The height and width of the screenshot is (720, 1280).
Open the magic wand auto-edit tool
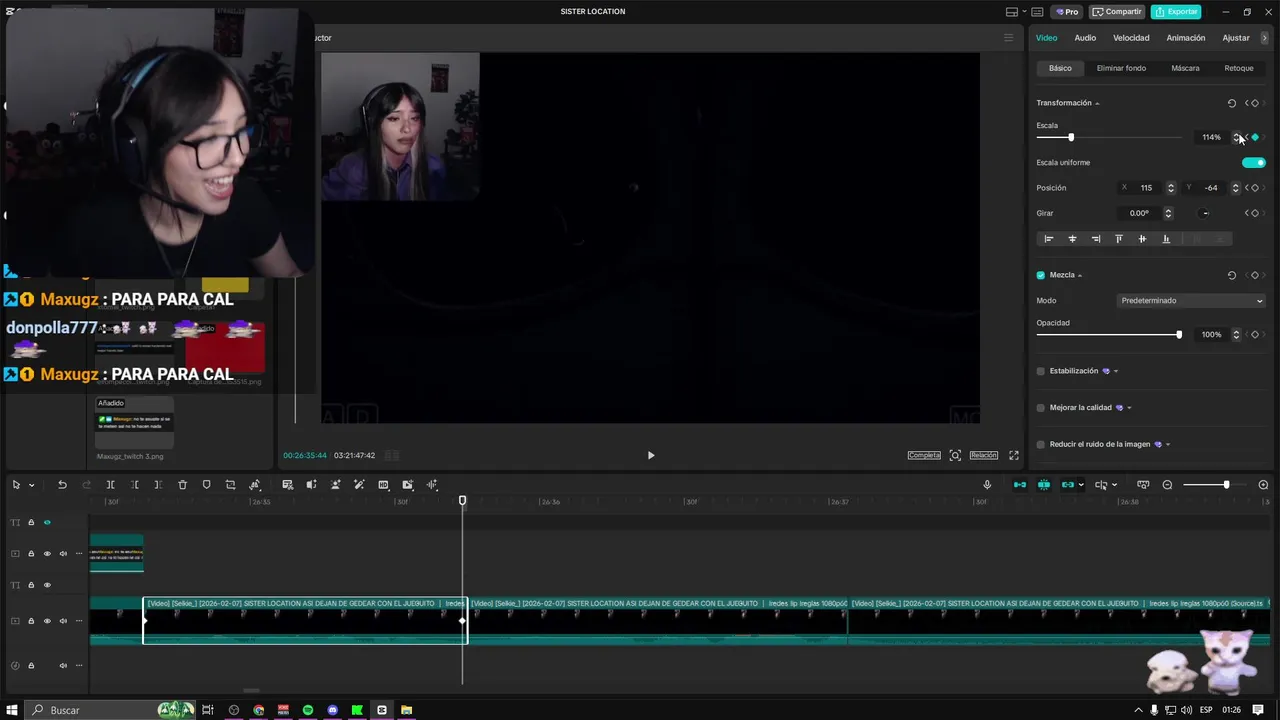(x=359, y=485)
